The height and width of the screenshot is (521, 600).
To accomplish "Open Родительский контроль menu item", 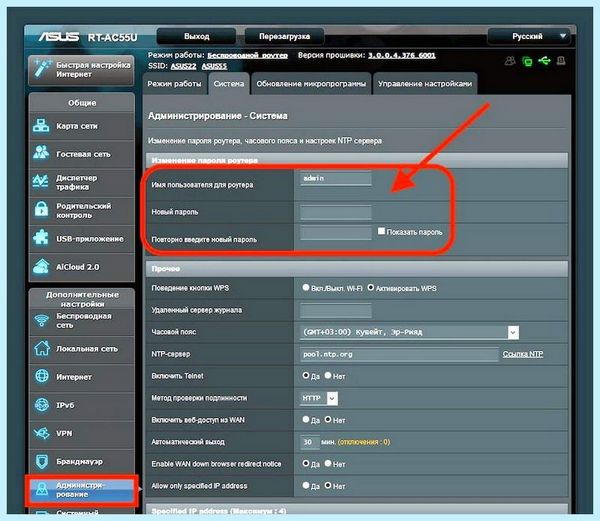I will click(x=82, y=210).
